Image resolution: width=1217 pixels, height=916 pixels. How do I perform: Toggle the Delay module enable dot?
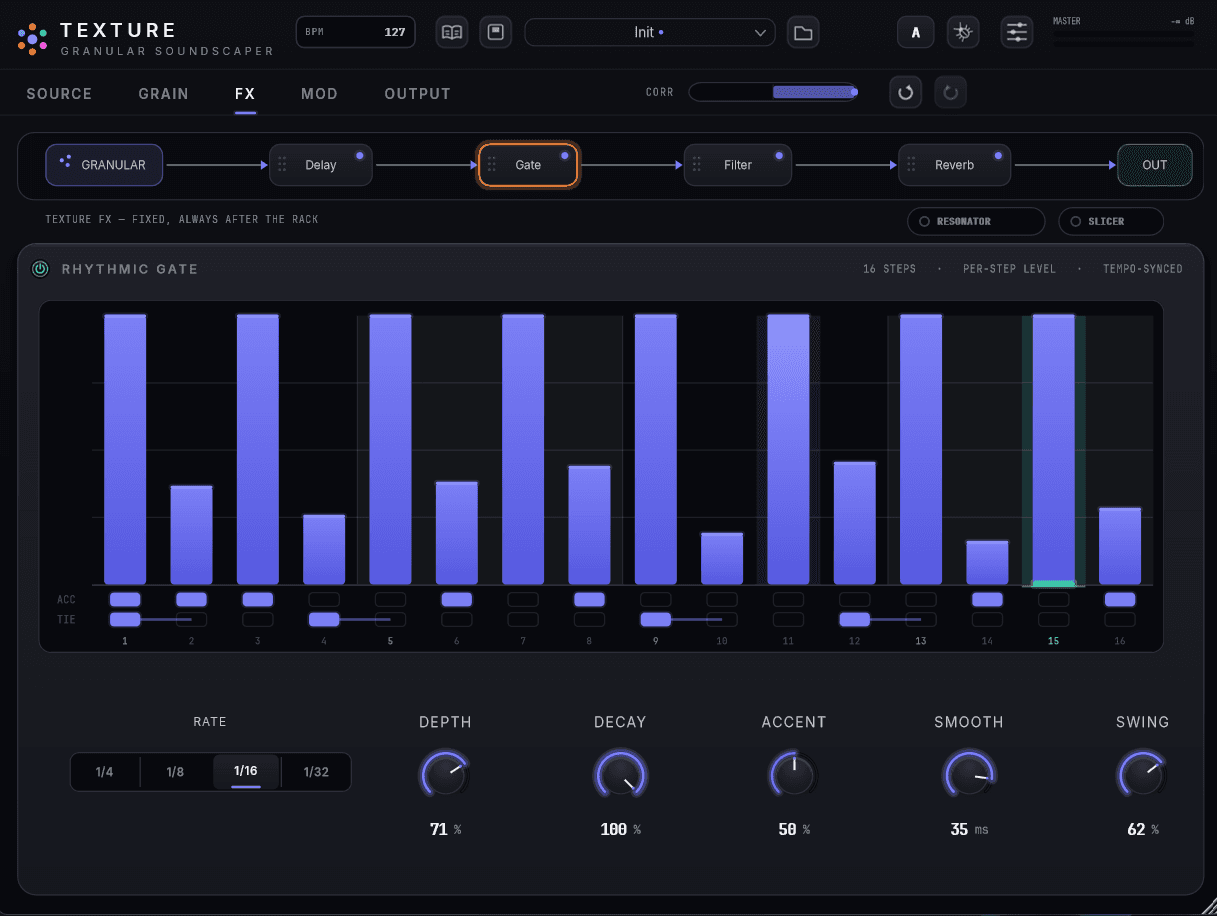click(359, 156)
